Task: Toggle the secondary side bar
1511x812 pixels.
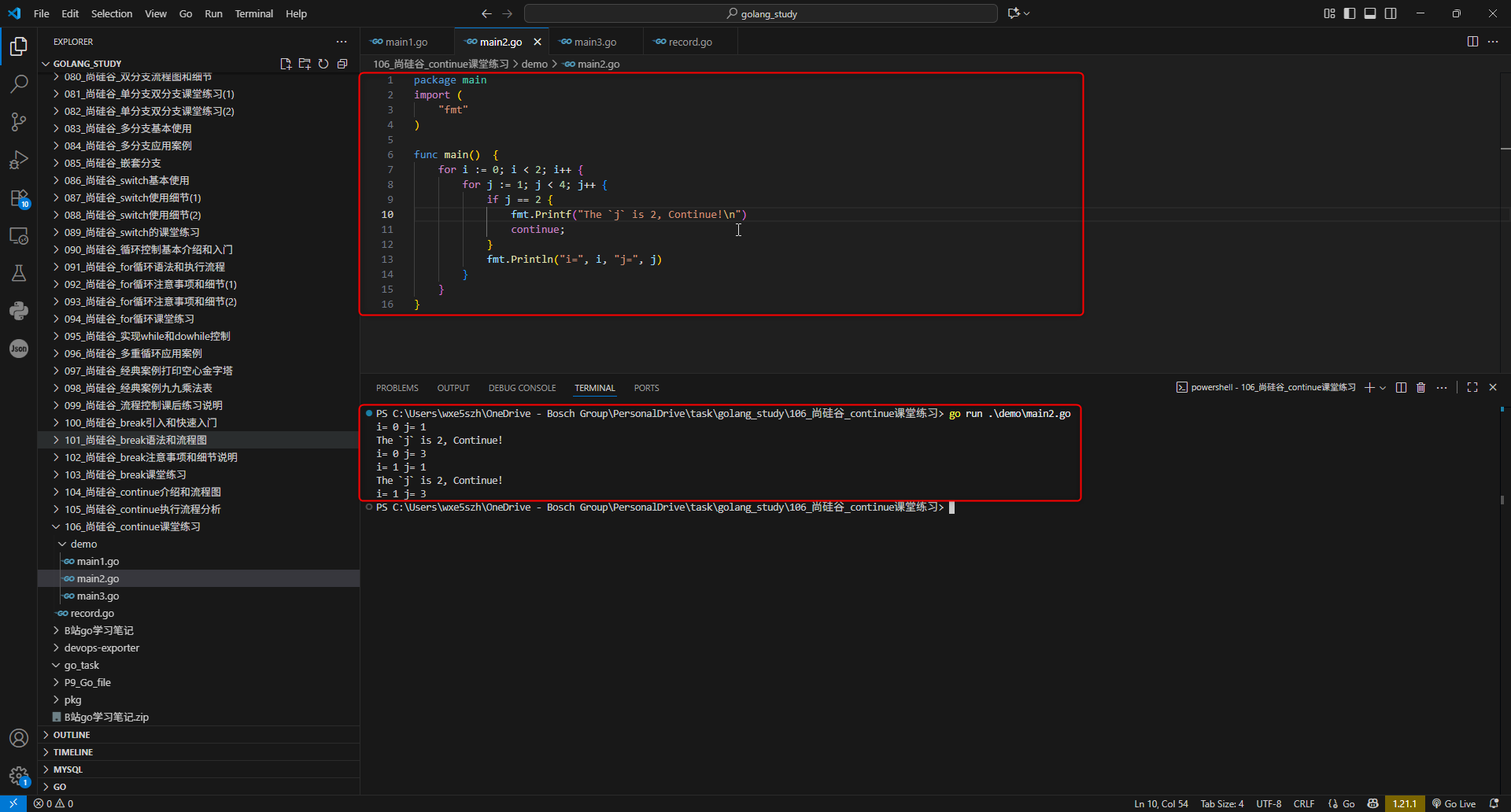Action: (x=1391, y=13)
